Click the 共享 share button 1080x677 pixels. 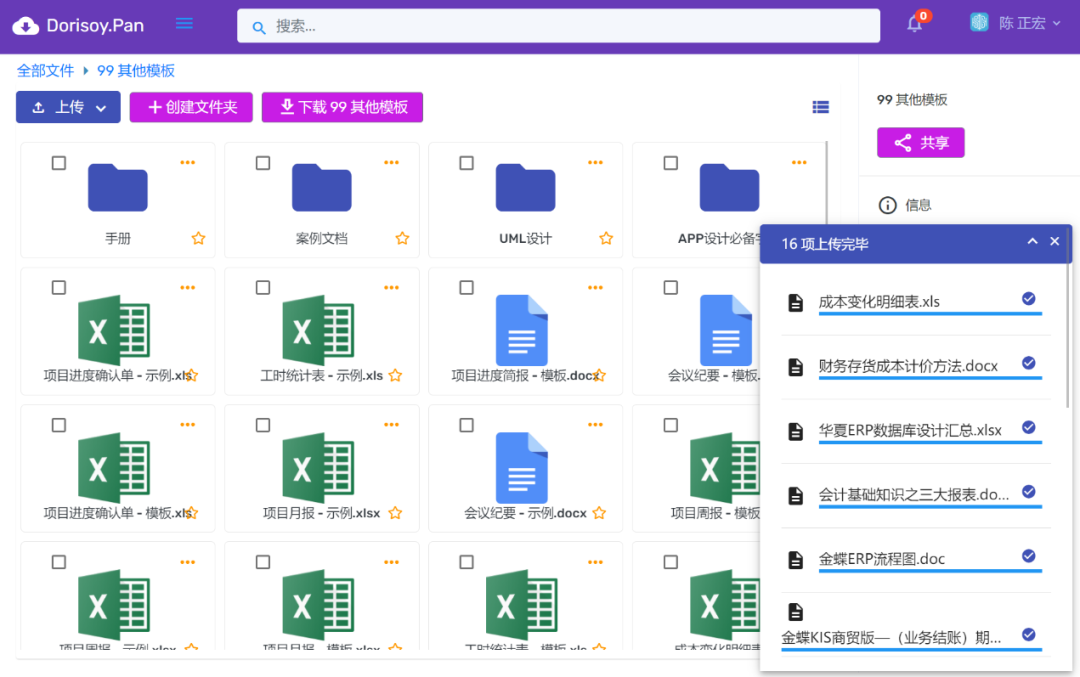[x=920, y=143]
